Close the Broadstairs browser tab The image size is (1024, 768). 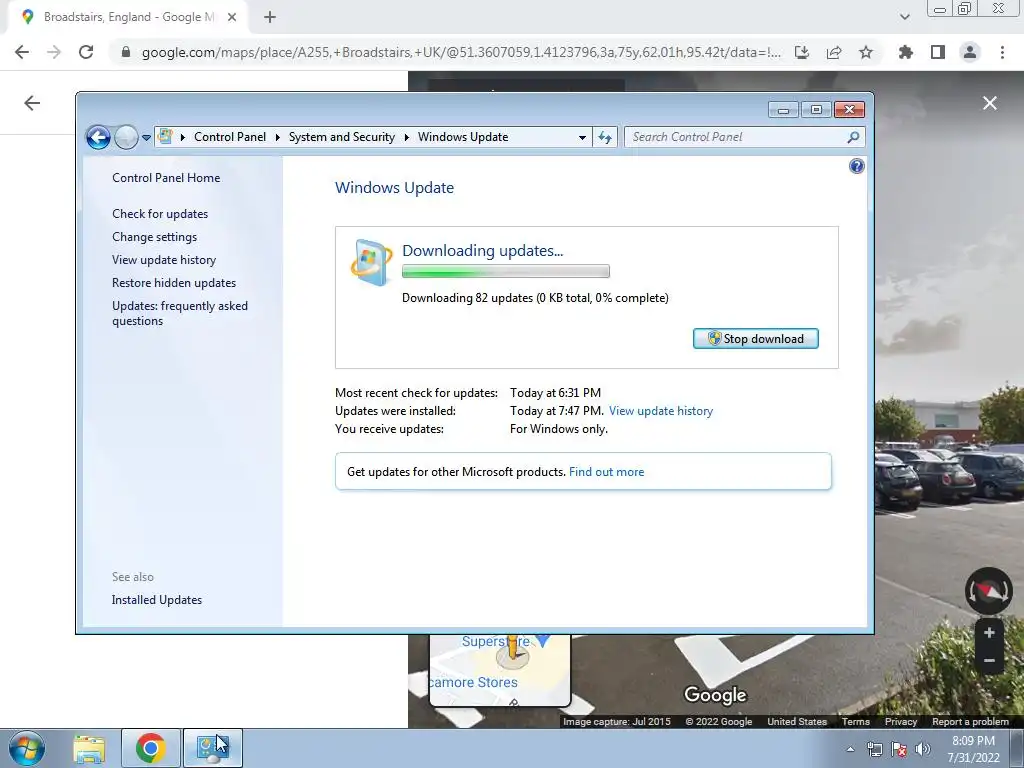click(x=232, y=17)
